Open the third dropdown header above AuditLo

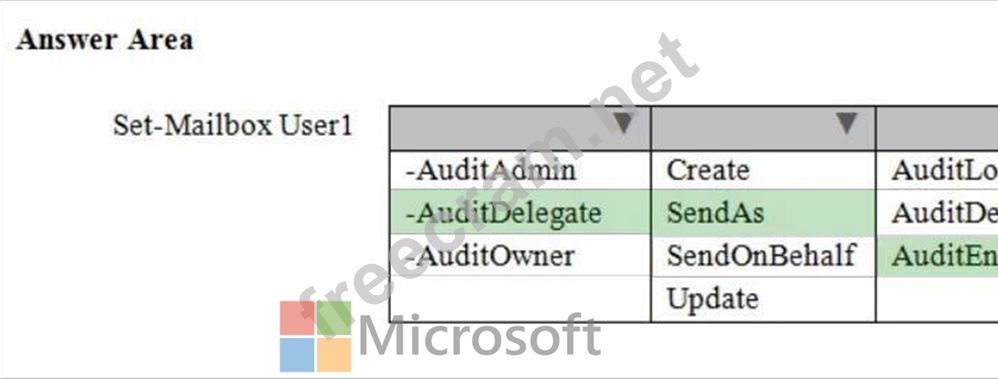coord(937,128)
